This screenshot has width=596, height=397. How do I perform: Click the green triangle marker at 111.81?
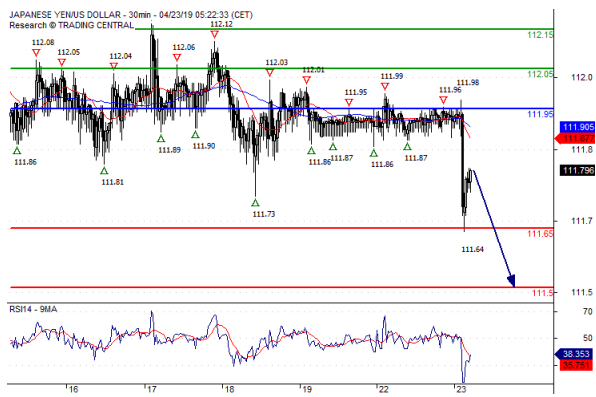104,170
